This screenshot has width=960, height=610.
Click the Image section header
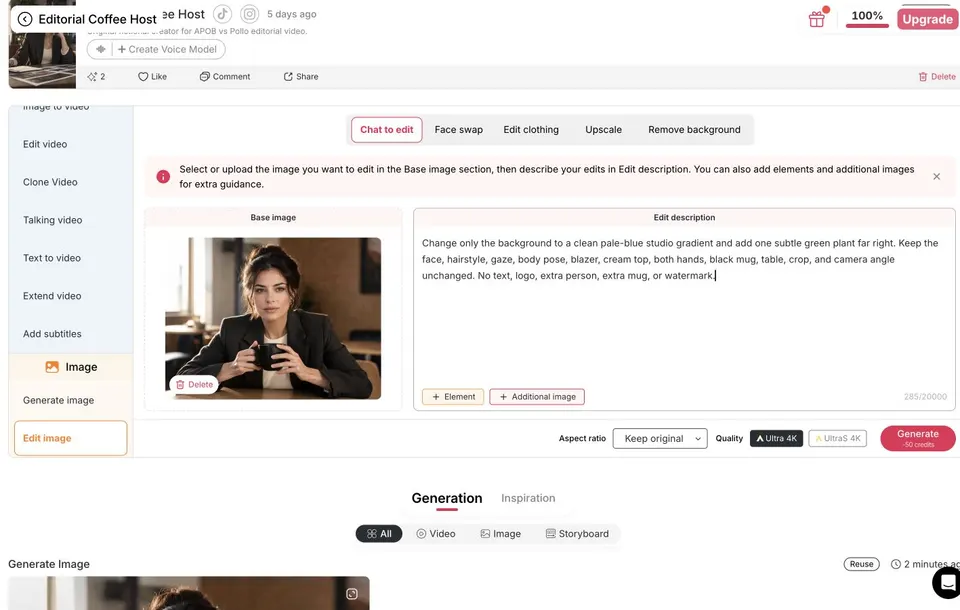(71, 367)
